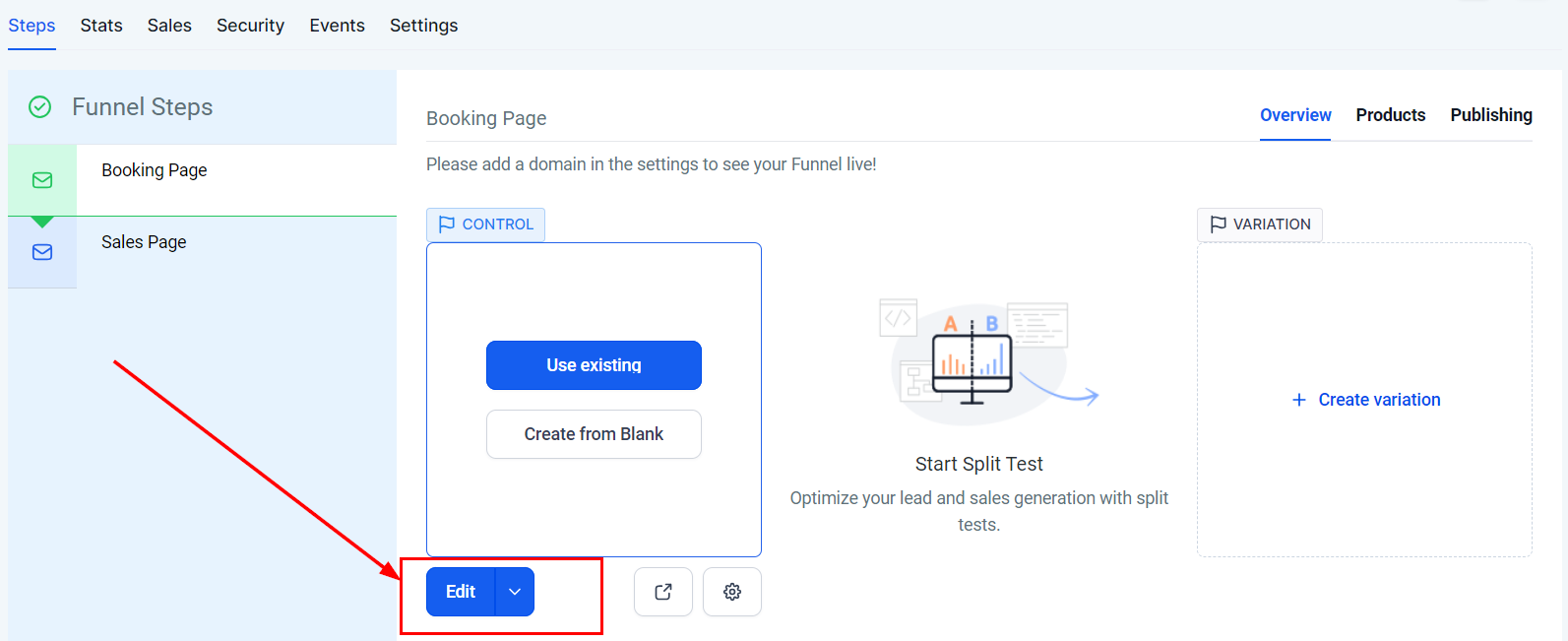This screenshot has width=1568, height=641.
Task: Go to the Security tab
Action: pos(250,26)
